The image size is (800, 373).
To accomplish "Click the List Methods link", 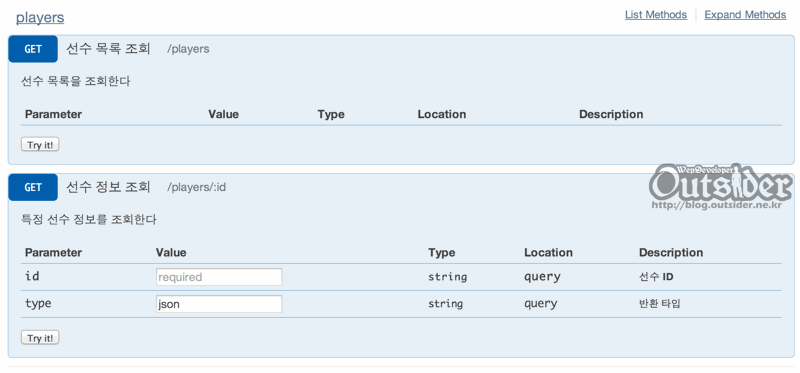I will tap(656, 15).
